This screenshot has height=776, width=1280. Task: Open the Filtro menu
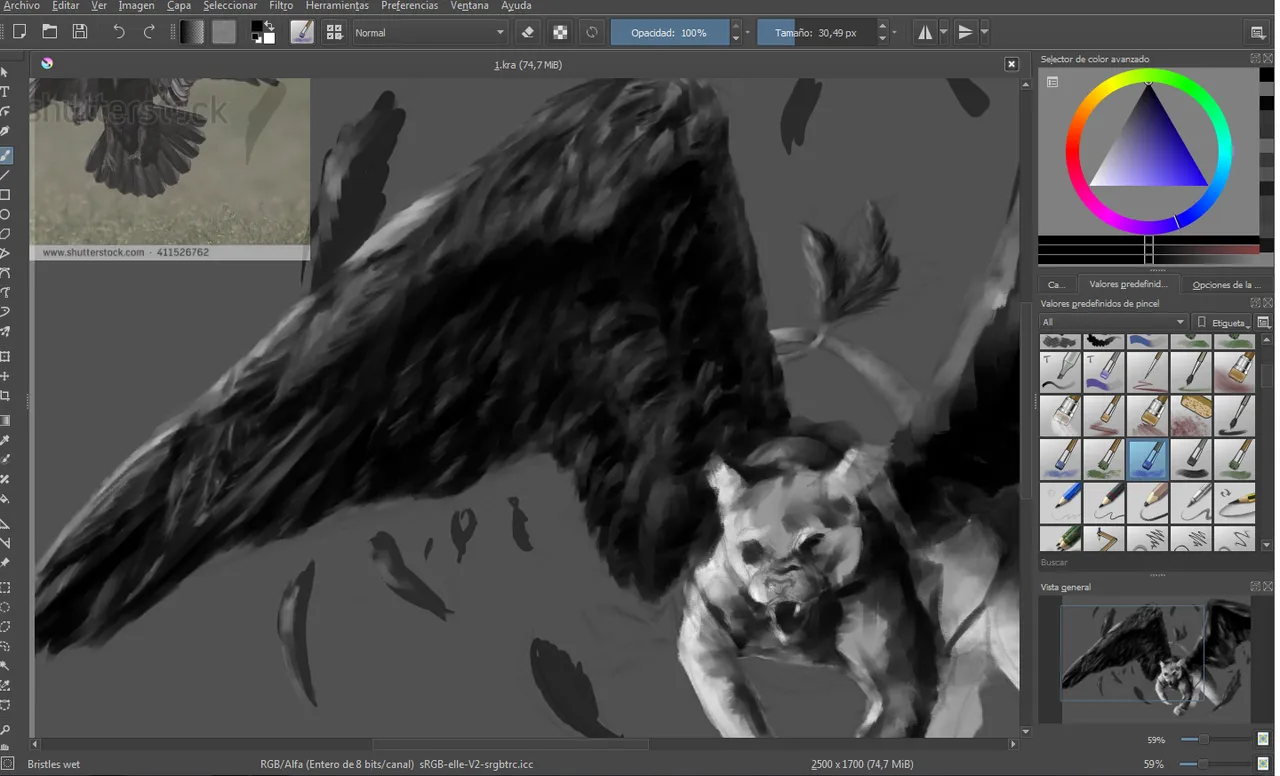tap(281, 6)
